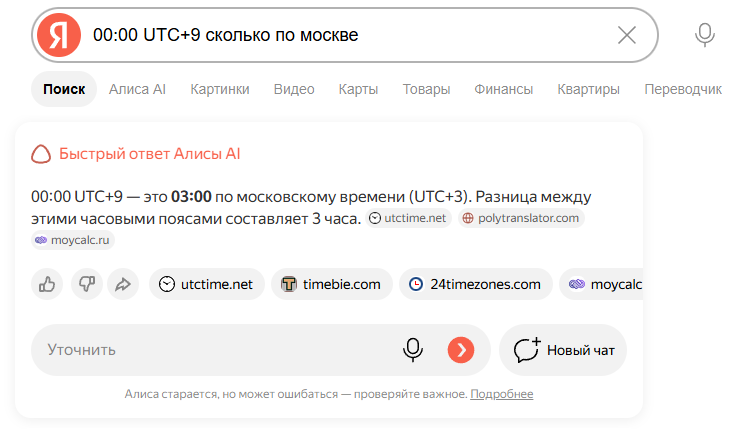
Task: Open the Товары tab
Action: 426,89
